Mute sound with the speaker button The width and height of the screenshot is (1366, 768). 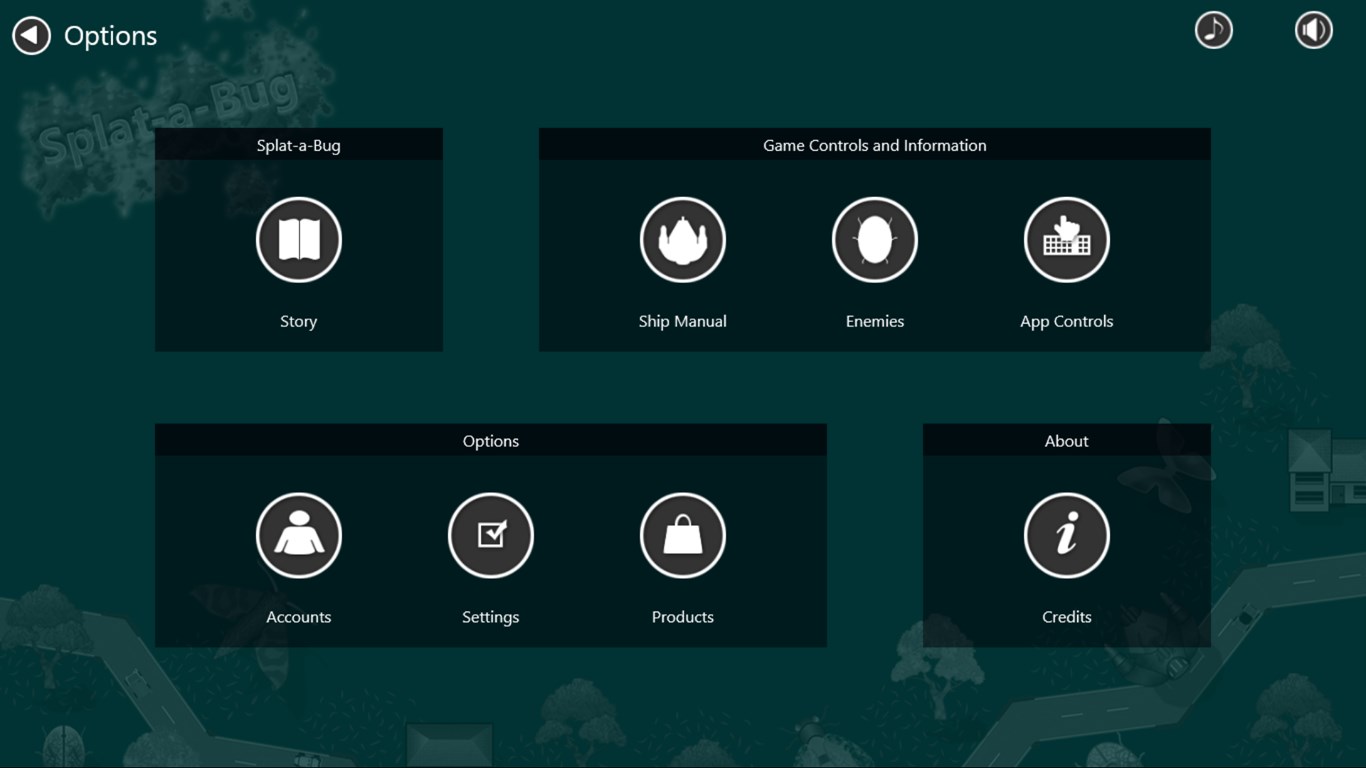[x=1313, y=31]
